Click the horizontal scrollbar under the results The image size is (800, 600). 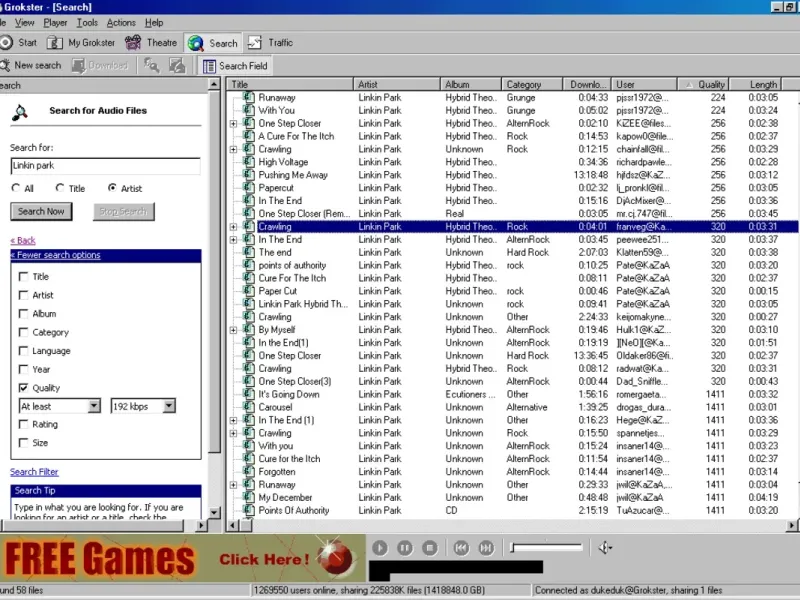513,525
